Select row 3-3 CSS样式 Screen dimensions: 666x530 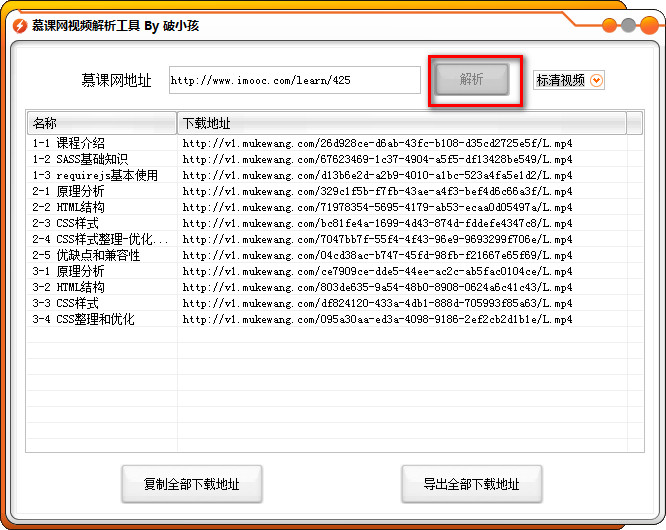tap(335, 303)
